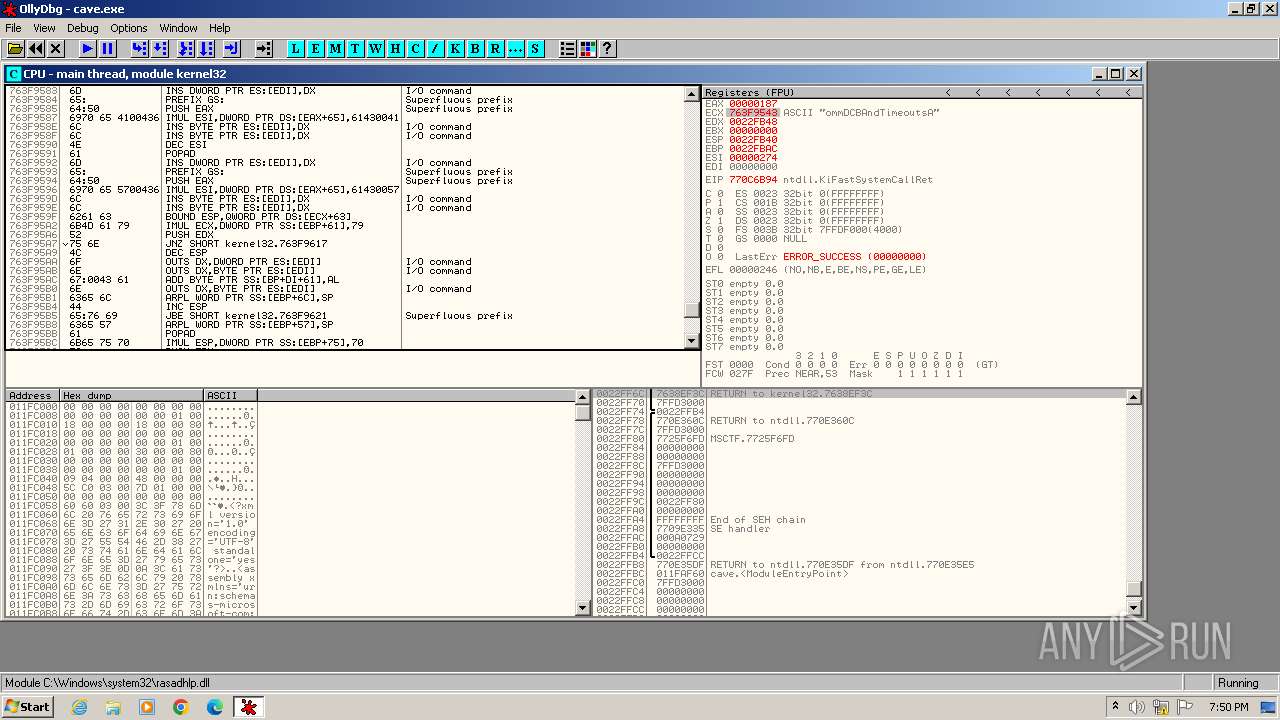
Task: Open Appearance options color grid icon
Action: click(x=588, y=48)
